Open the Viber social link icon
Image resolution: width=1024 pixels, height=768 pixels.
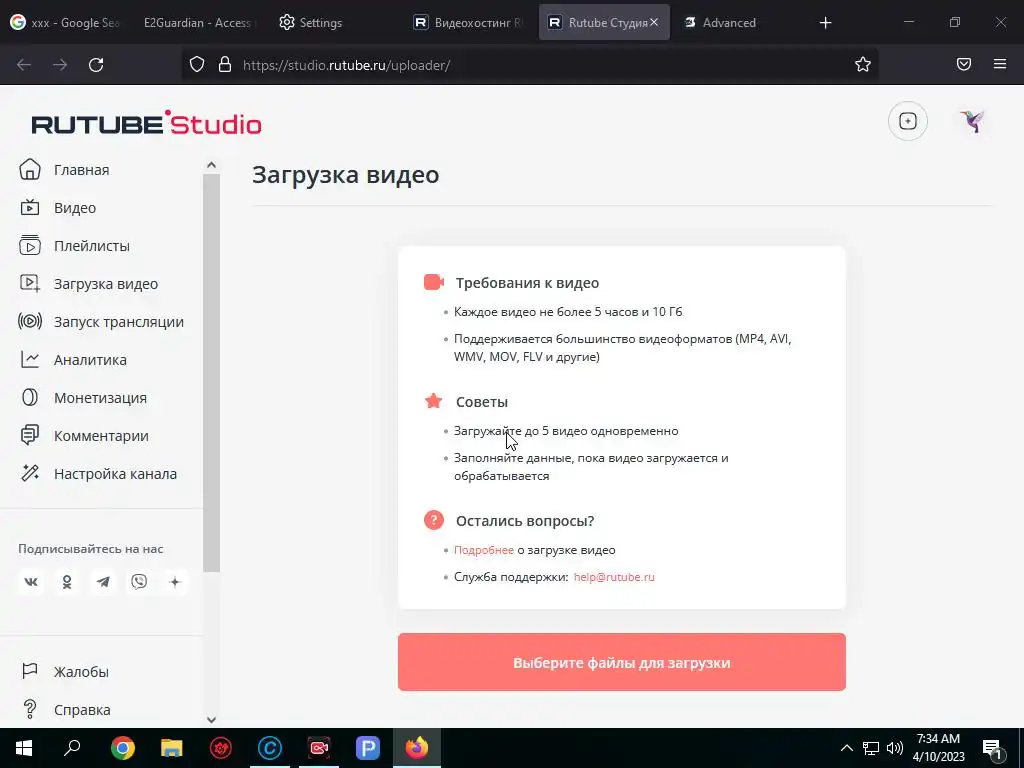[x=138, y=582]
